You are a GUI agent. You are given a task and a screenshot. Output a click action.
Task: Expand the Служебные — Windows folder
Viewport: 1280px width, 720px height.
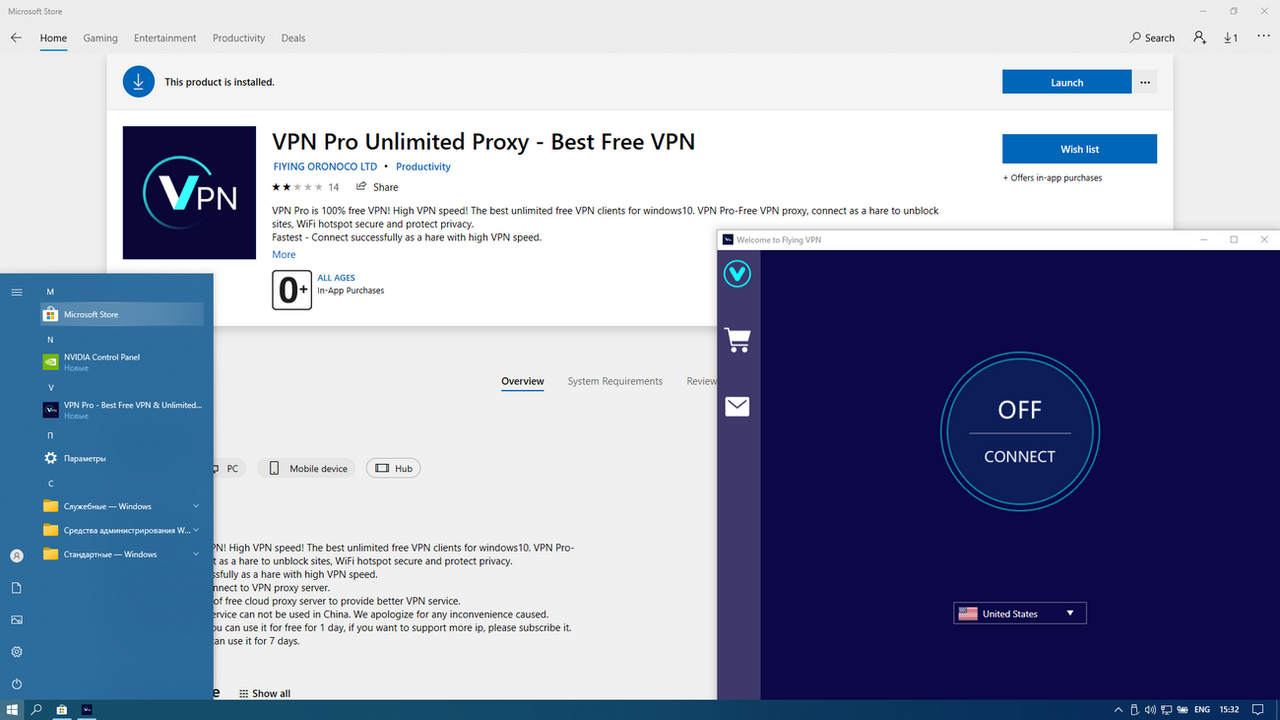(x=122, y=506)
